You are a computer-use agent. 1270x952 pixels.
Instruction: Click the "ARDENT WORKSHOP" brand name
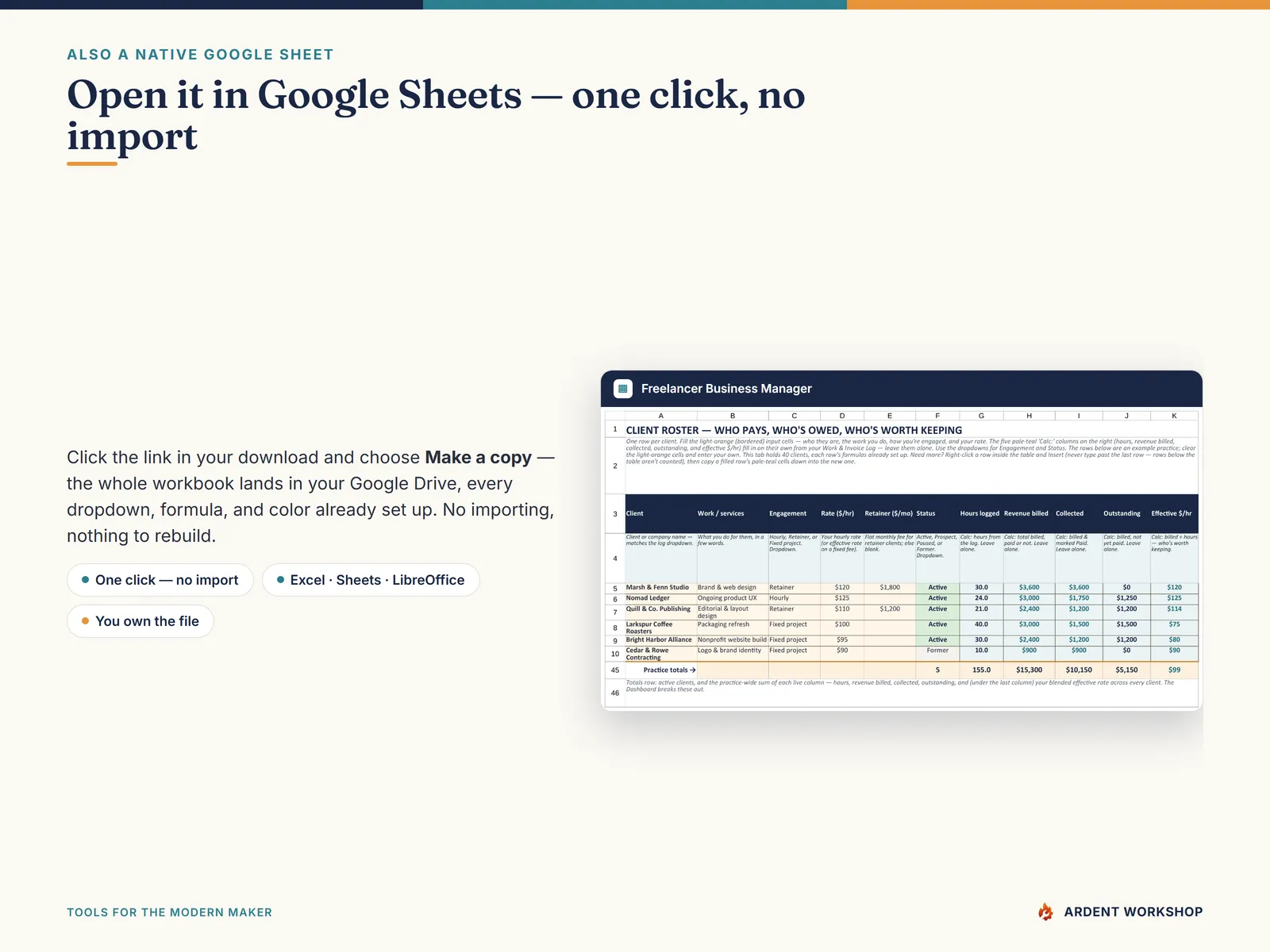point(1133,912)
